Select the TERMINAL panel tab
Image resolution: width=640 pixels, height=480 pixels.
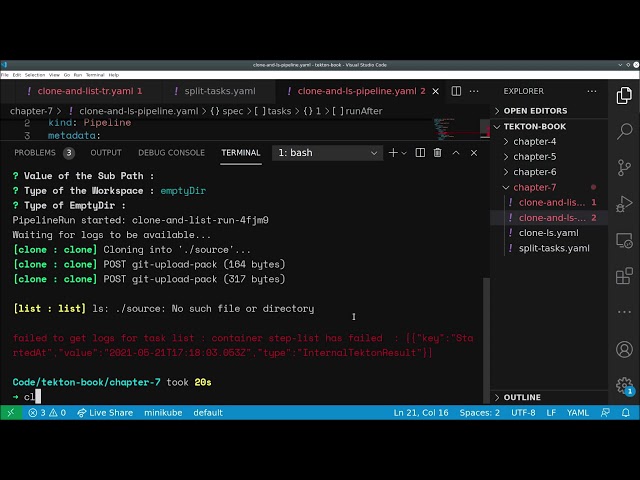pyautogui.click(x=241, y=153)
